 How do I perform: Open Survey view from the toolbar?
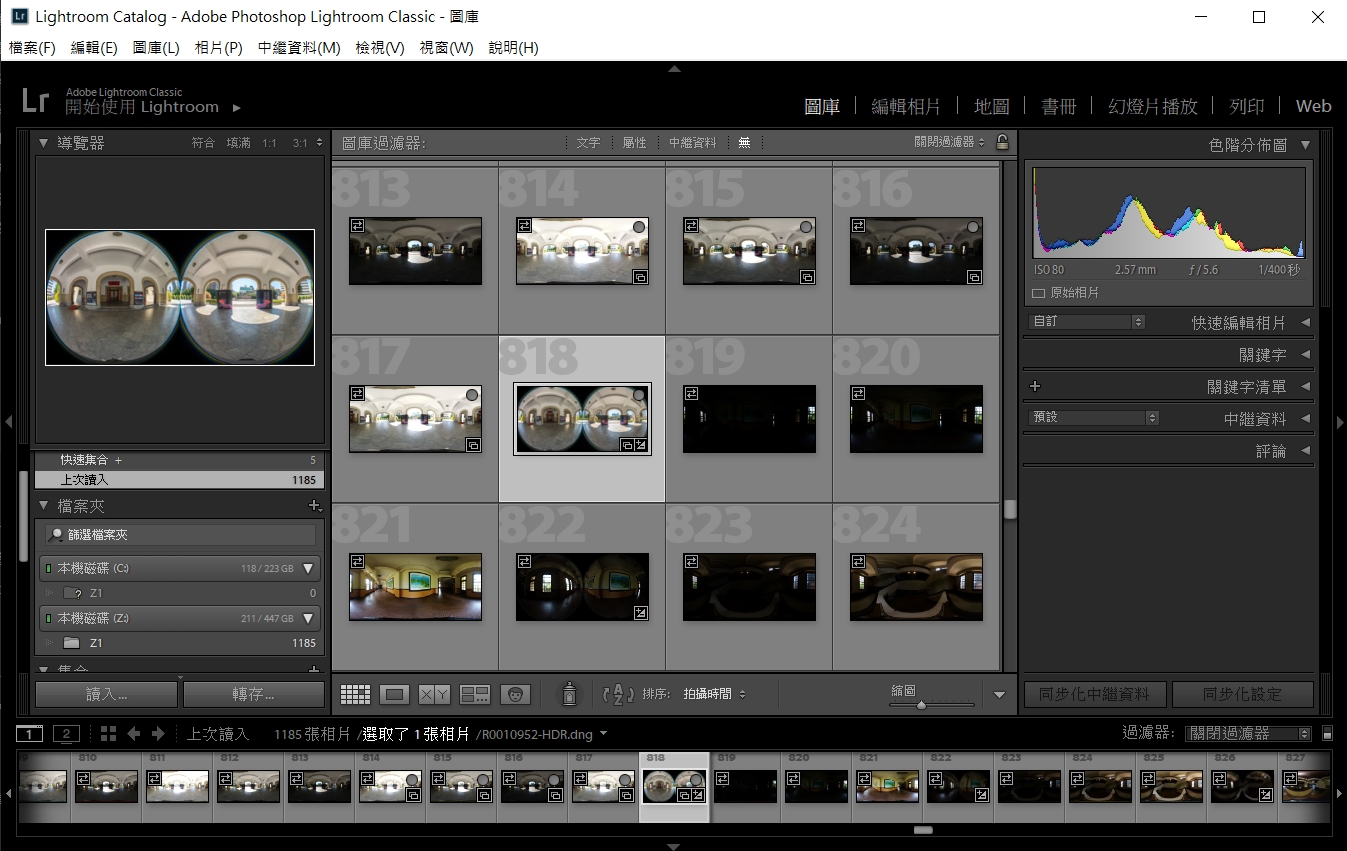(474, 694)
